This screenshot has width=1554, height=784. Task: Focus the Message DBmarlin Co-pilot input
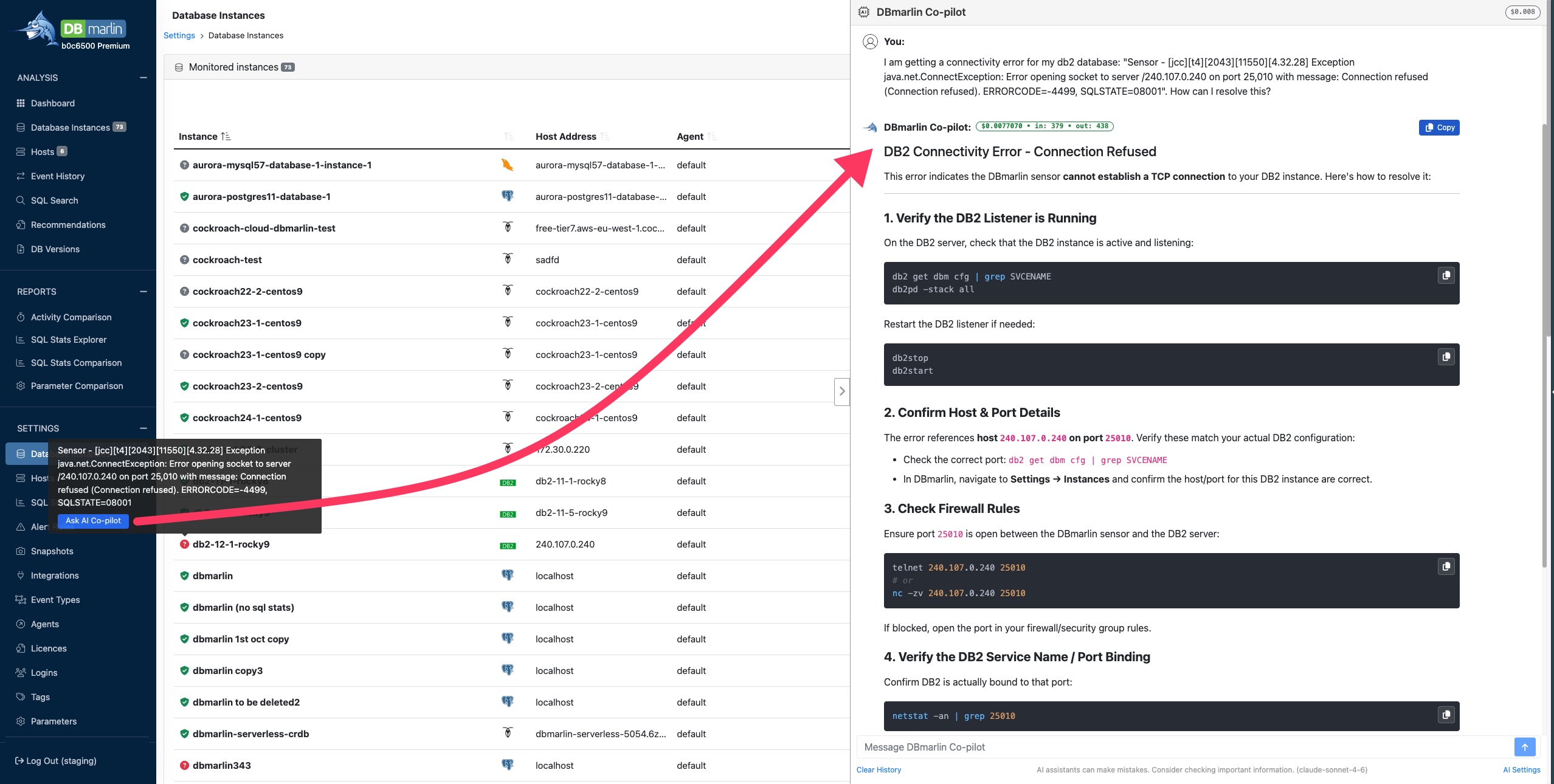1184,747
